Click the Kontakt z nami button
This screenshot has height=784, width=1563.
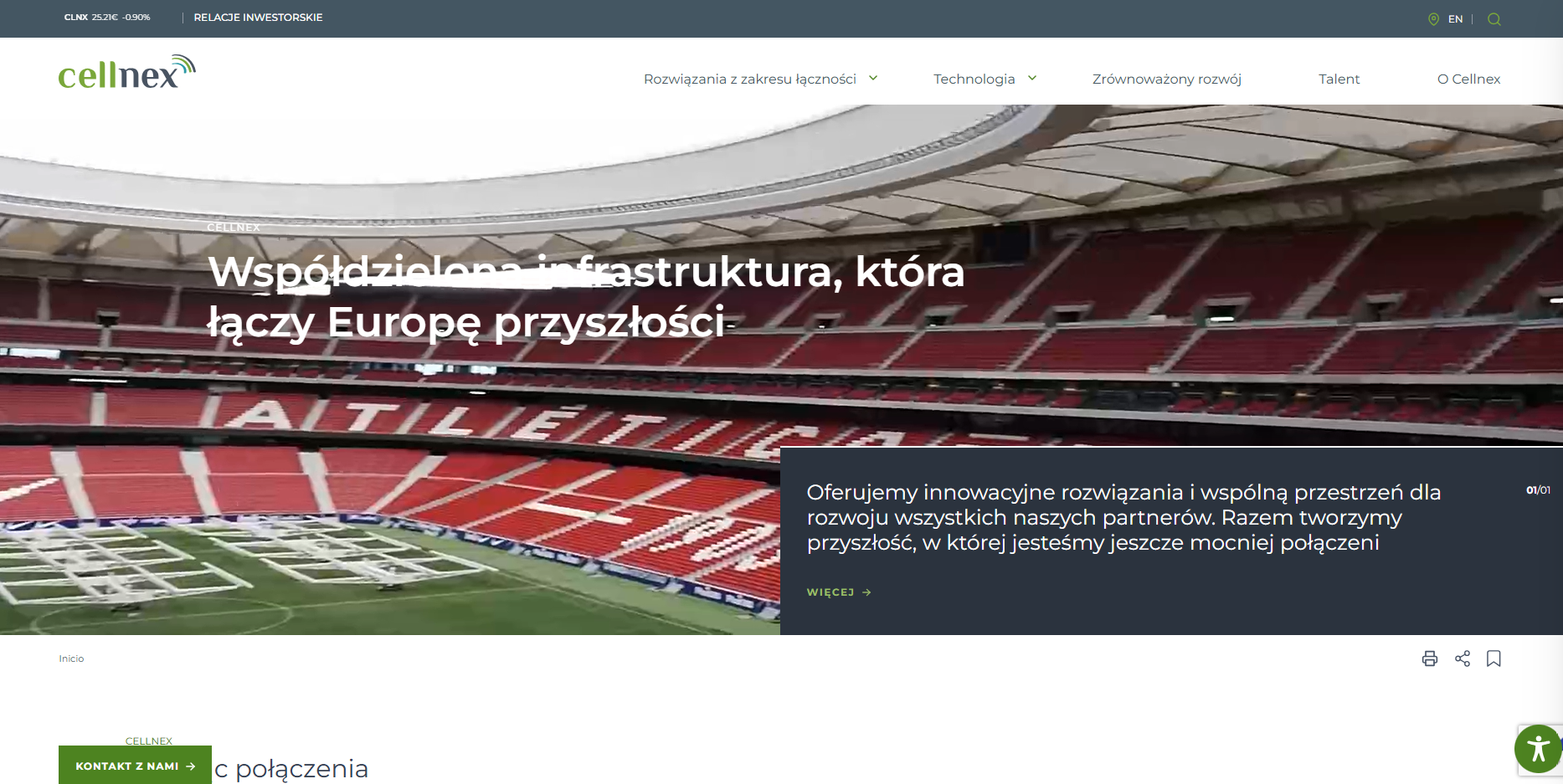click(x=135, y=766)
